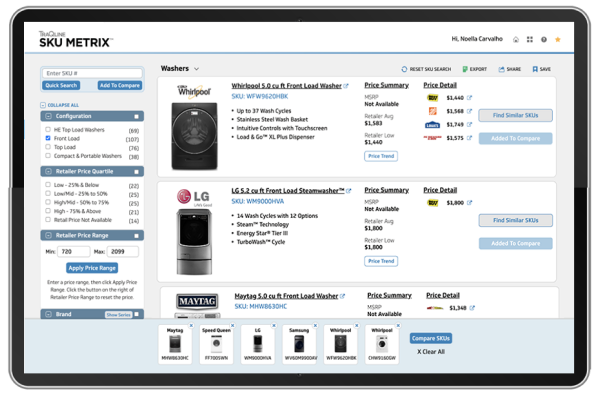The image size is (600, 400).
Task: Check Low - 25% & Below quartile
Action: pyautogui.click(x=48, y=184)
